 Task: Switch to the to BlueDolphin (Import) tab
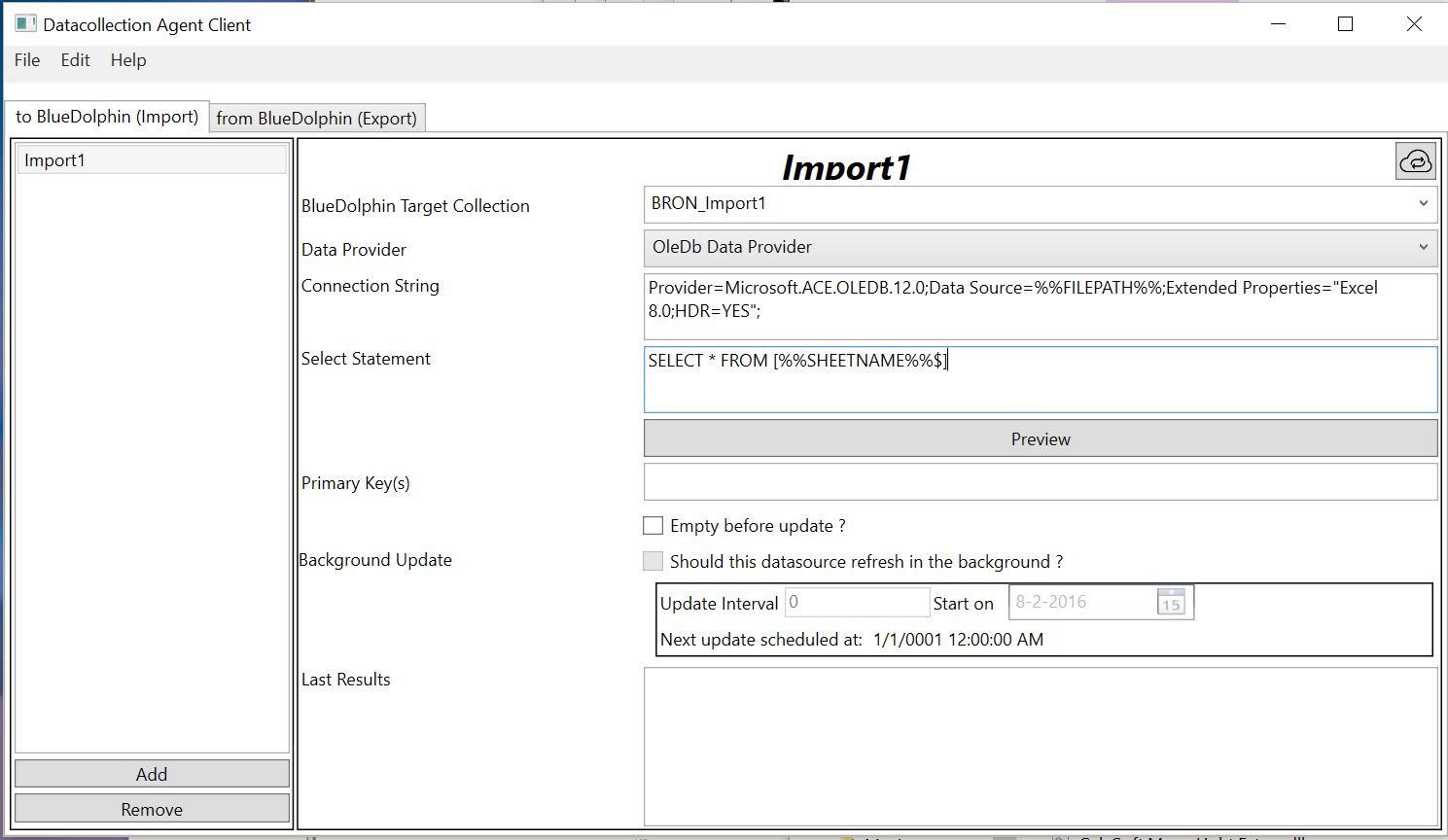(107, 117)
